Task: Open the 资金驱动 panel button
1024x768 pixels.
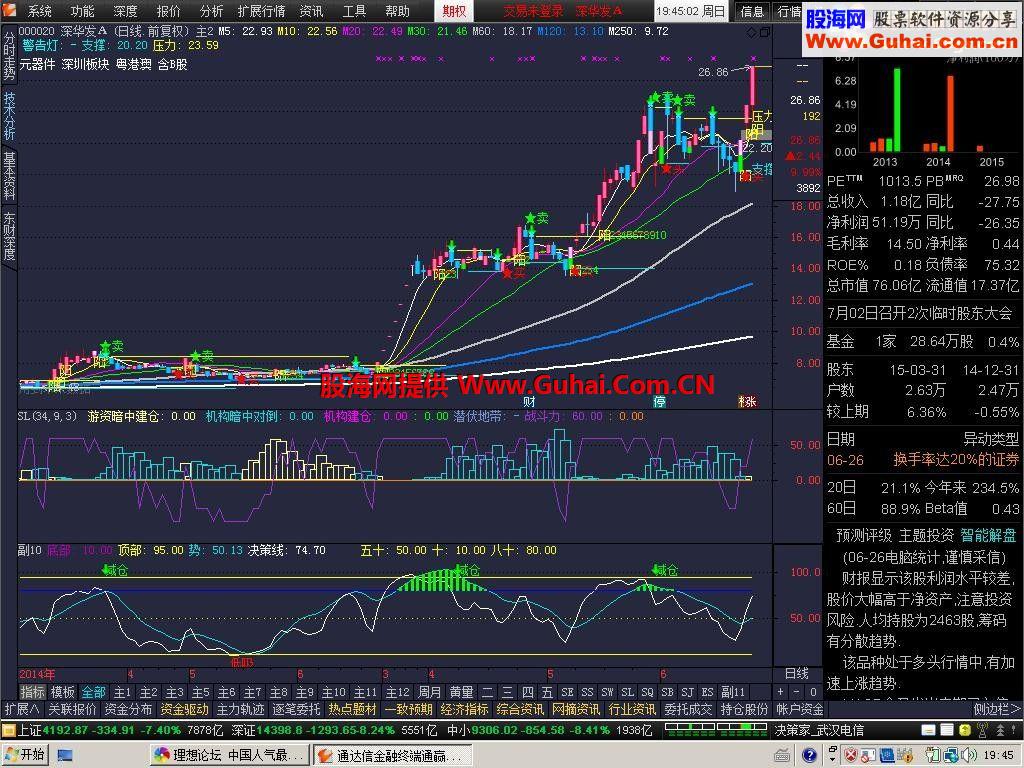Action: pos(185,709)
